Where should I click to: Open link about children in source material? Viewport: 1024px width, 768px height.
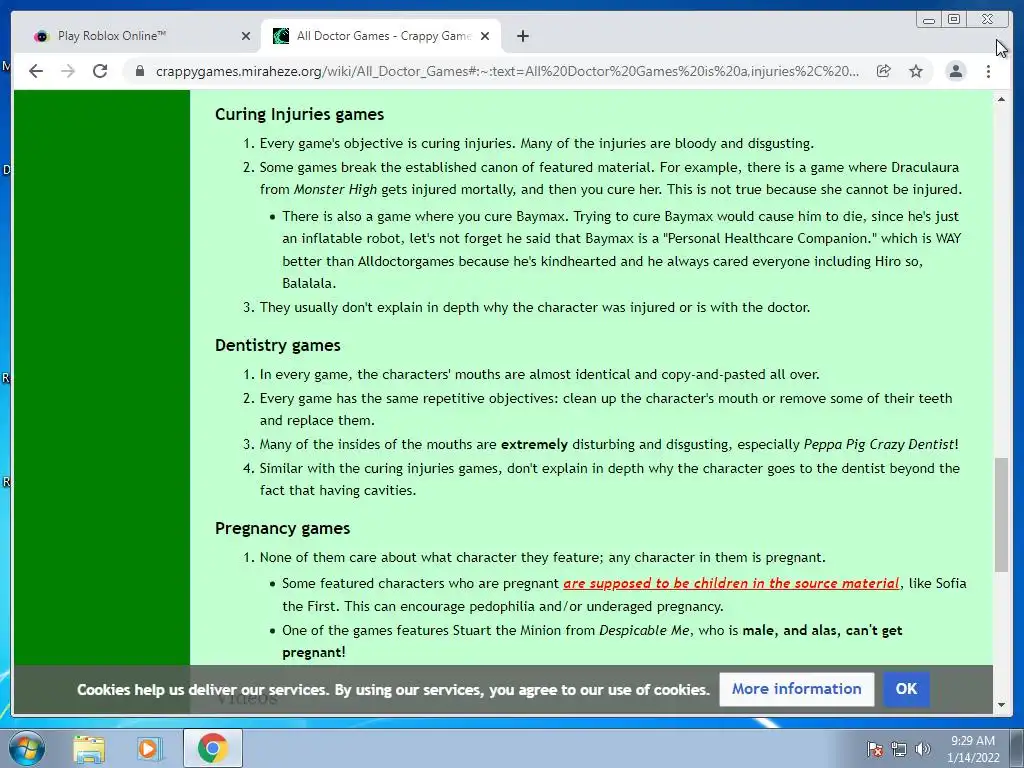click(x=731, y=583)
